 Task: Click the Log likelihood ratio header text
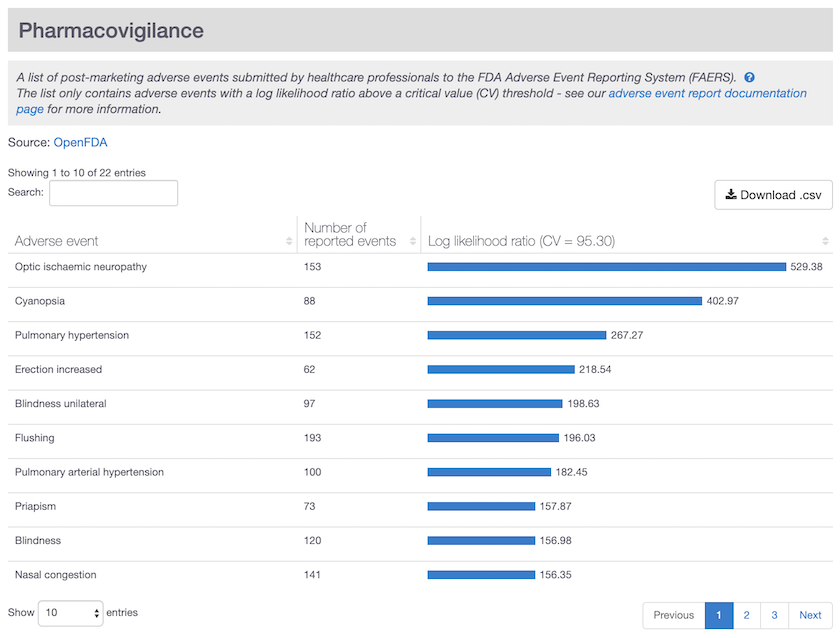point(521,241)
